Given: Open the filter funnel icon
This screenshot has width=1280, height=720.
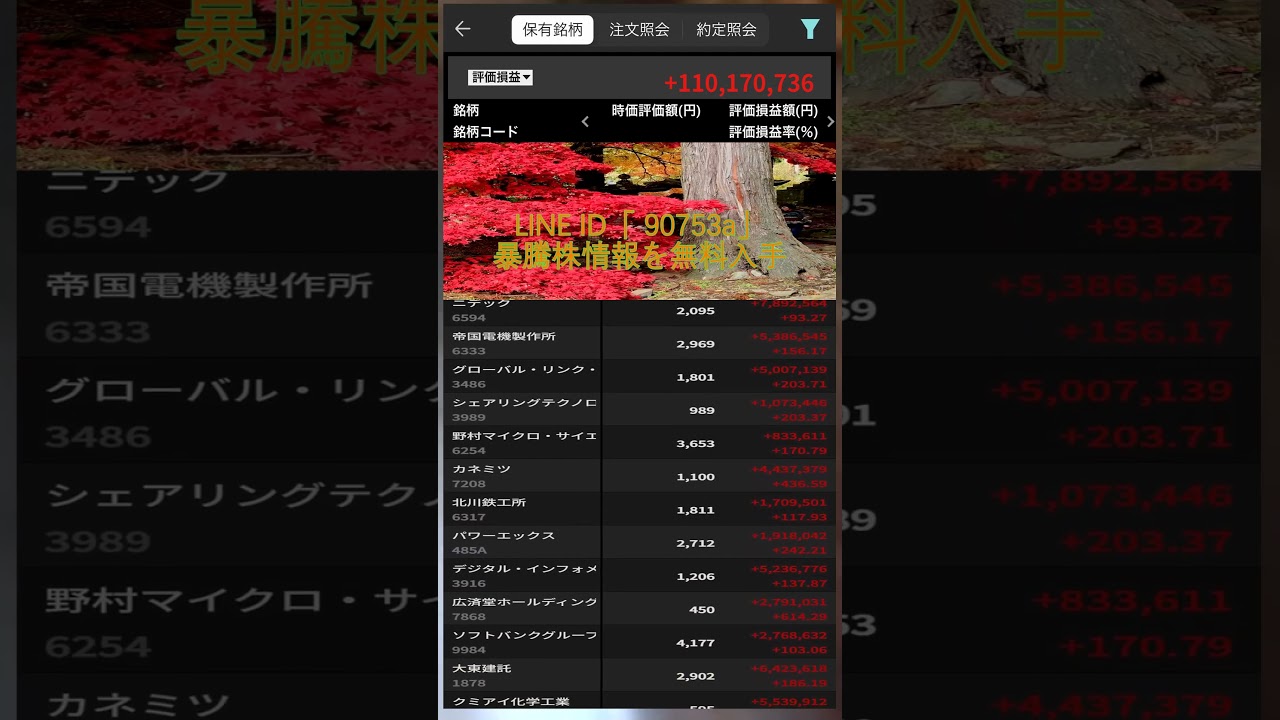Looking at the screenshot, I should click(810, 30).
